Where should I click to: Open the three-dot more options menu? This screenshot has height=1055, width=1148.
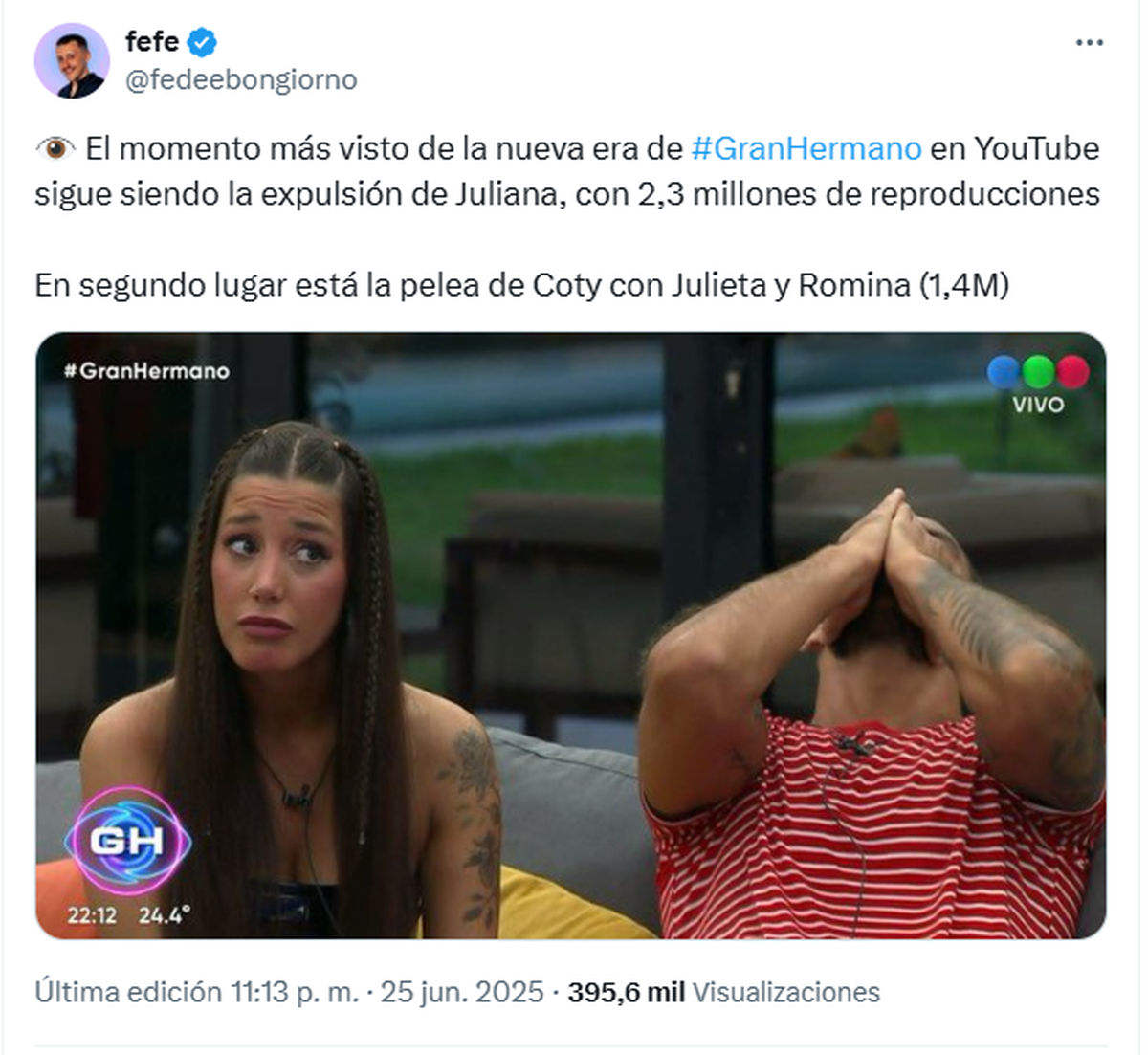click(x=1090, y=43)
